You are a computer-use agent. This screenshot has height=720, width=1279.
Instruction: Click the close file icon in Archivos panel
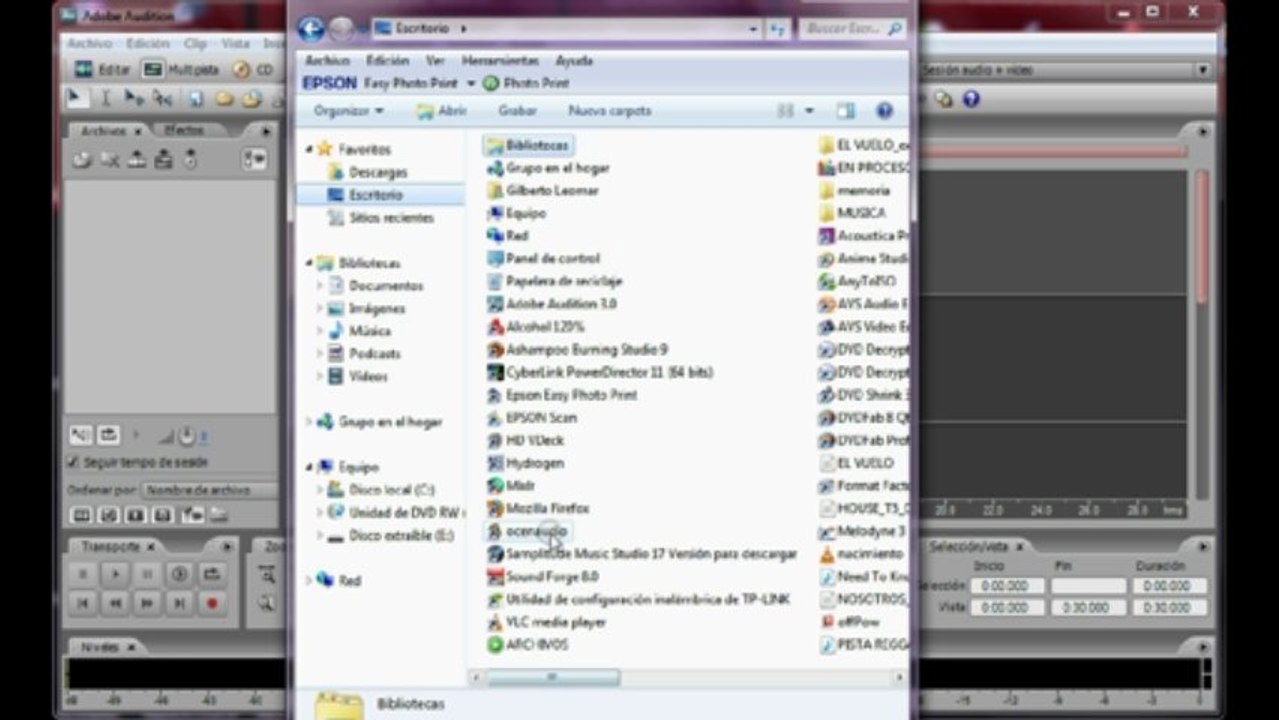[109, 159]
